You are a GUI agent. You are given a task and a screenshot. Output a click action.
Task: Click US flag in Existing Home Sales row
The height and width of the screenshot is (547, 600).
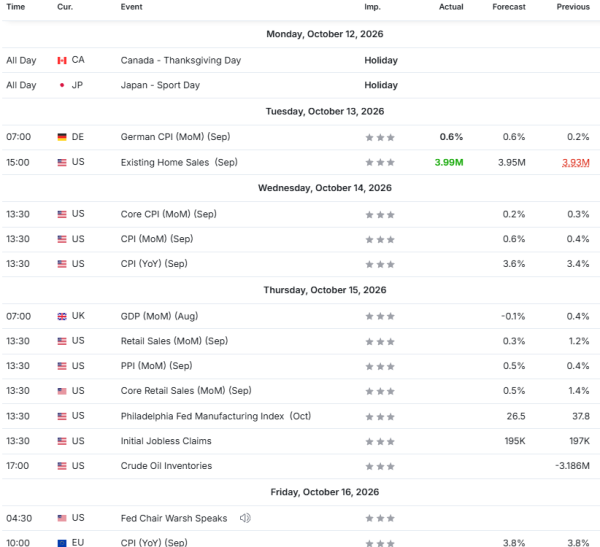[x=62, y=162]
